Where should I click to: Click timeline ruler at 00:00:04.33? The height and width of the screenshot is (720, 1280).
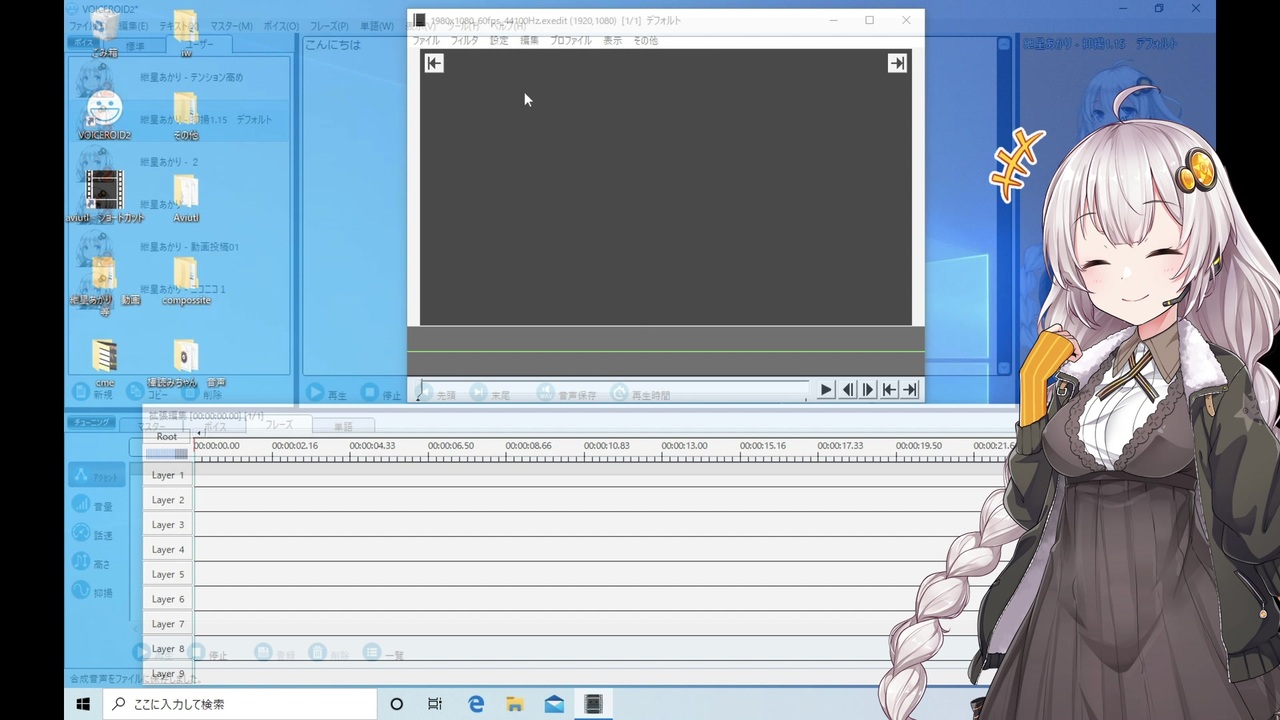(x=373, y=446)
